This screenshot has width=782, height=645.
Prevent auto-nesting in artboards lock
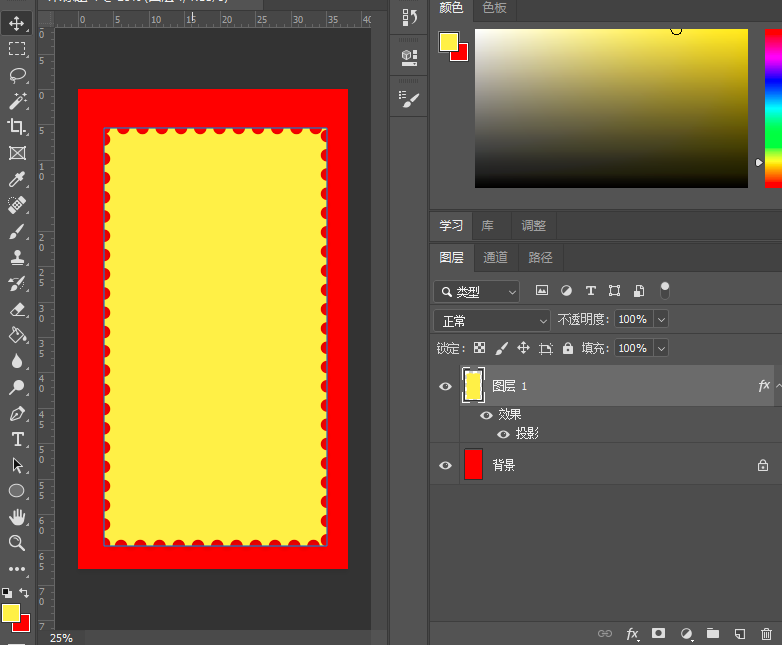(546, 348)
